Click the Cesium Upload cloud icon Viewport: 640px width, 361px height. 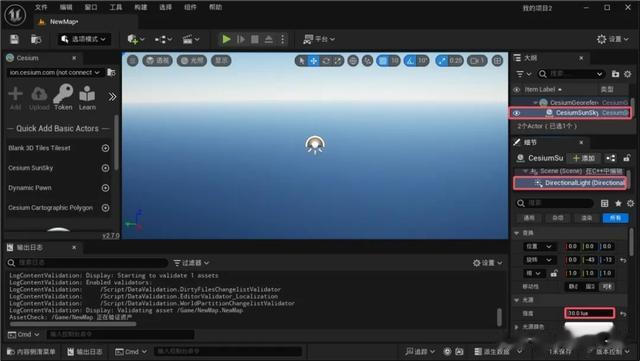[39, 98]
